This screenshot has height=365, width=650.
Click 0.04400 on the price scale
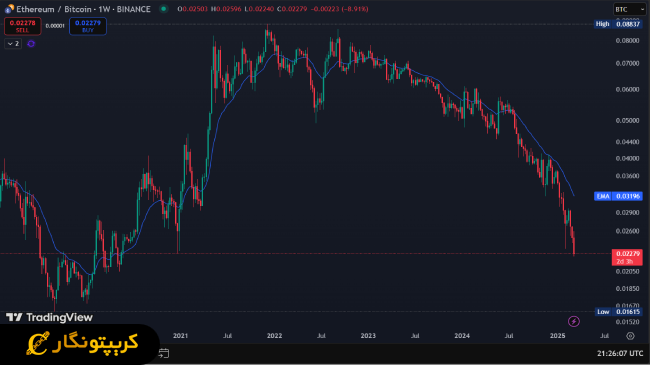coord(627,142)
